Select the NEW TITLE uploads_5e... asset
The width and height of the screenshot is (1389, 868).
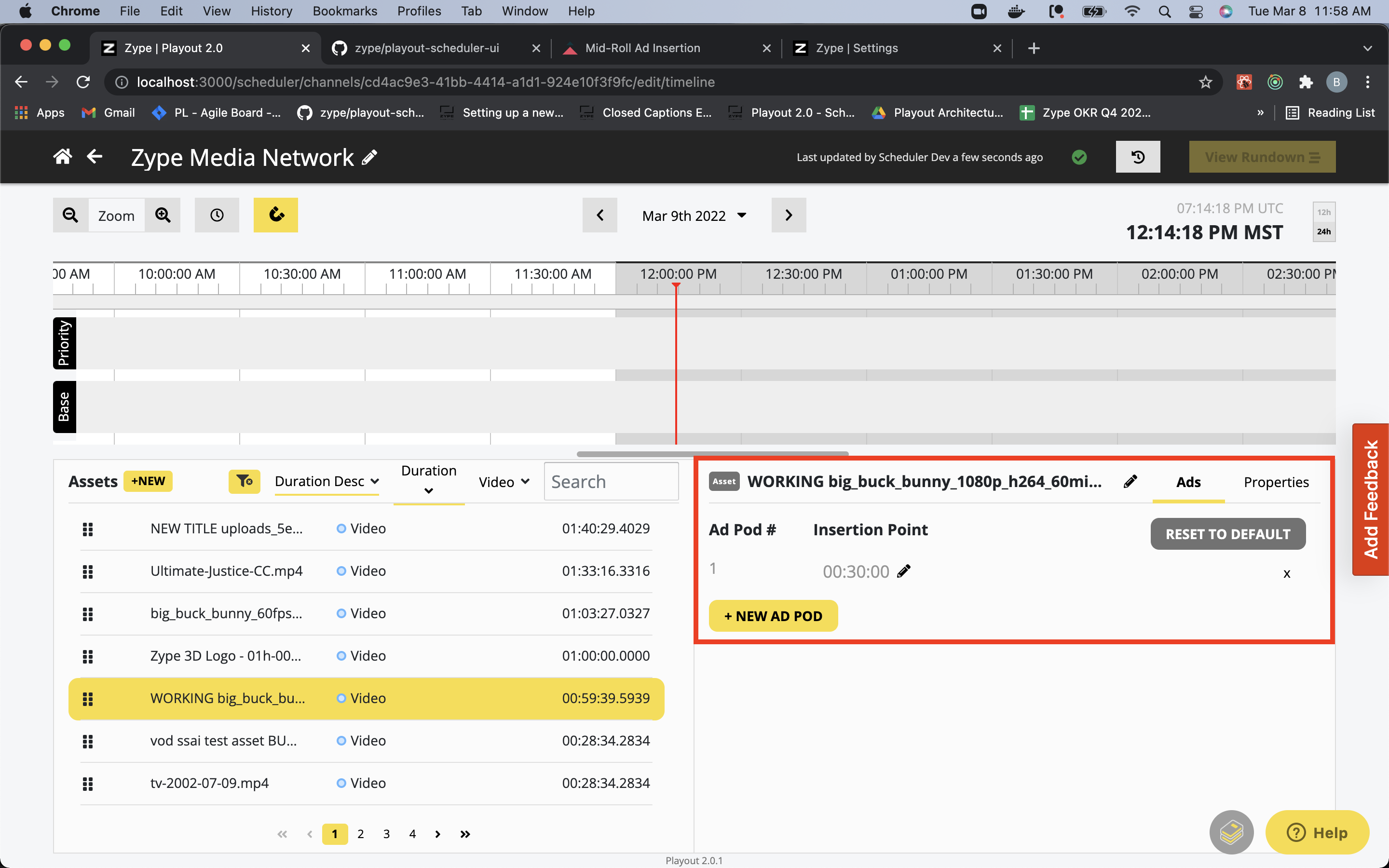point(366,529)
